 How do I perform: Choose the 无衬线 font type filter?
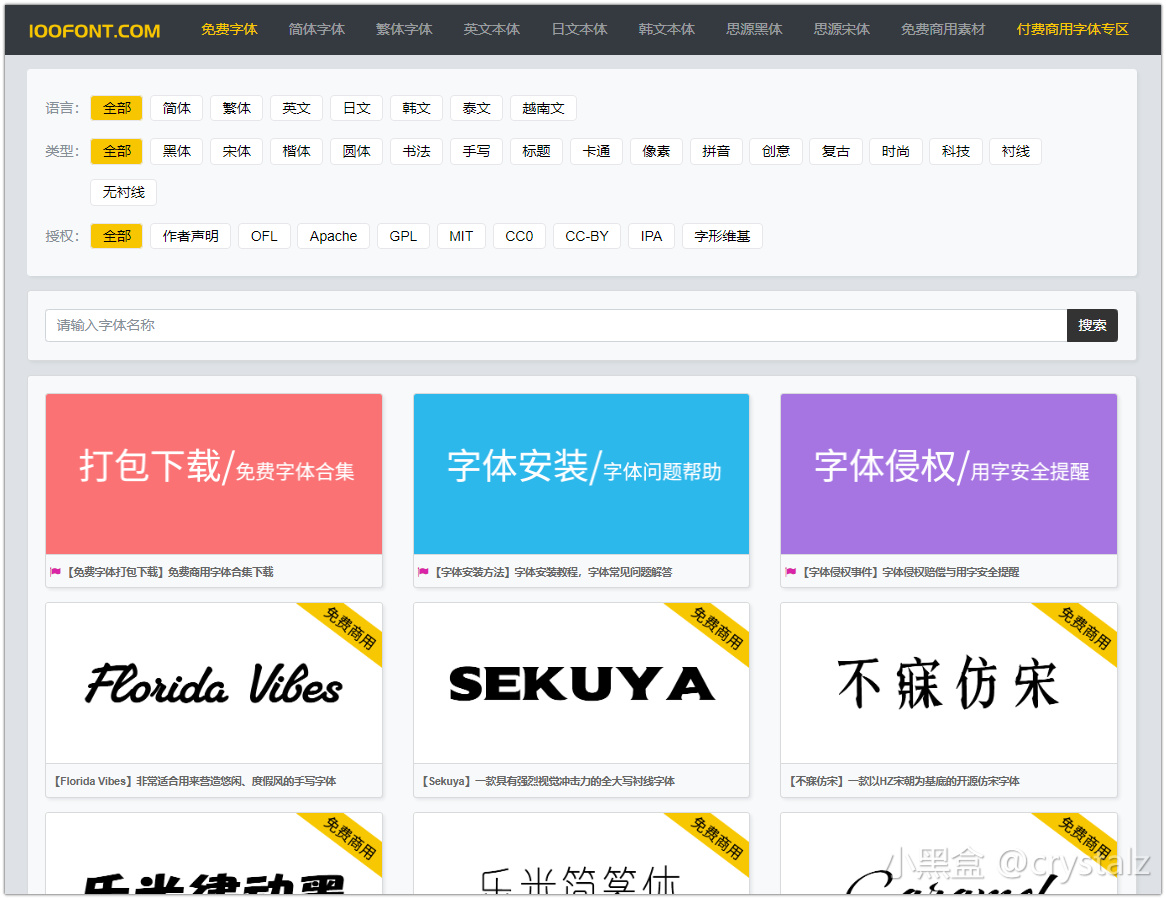click(123, 192)
